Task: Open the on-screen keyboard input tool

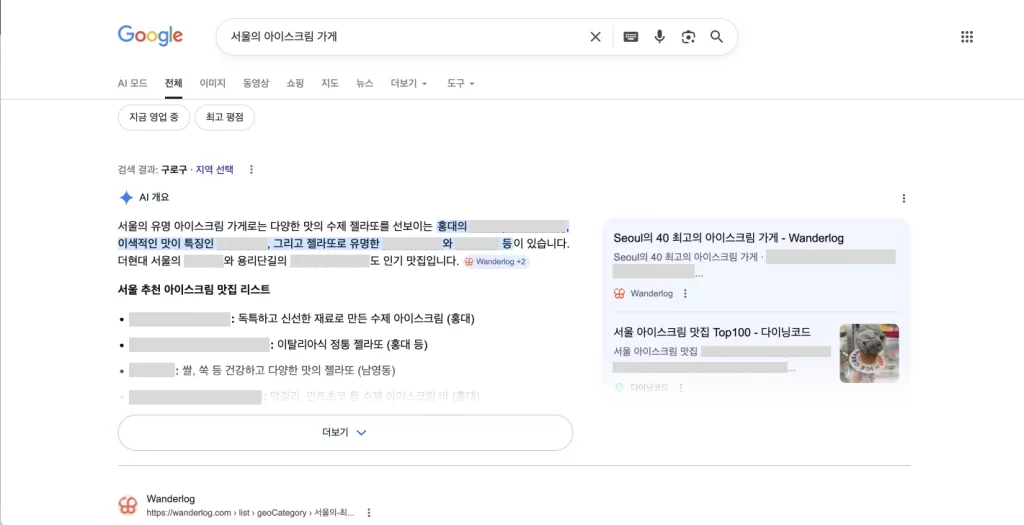Action: pyautogui.click(x=631, y=37)
